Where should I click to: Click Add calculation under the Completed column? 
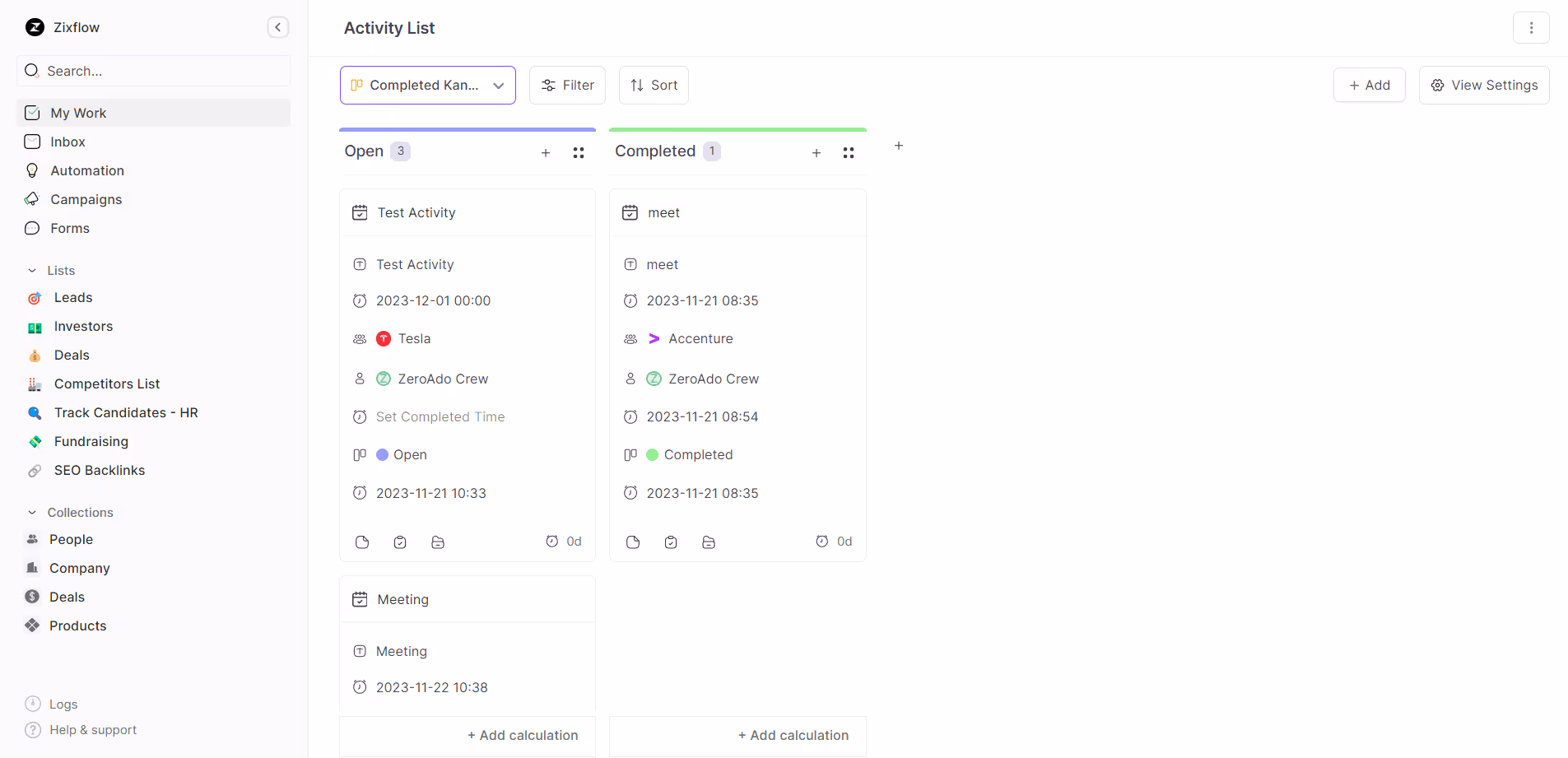[x=793, y=735]
